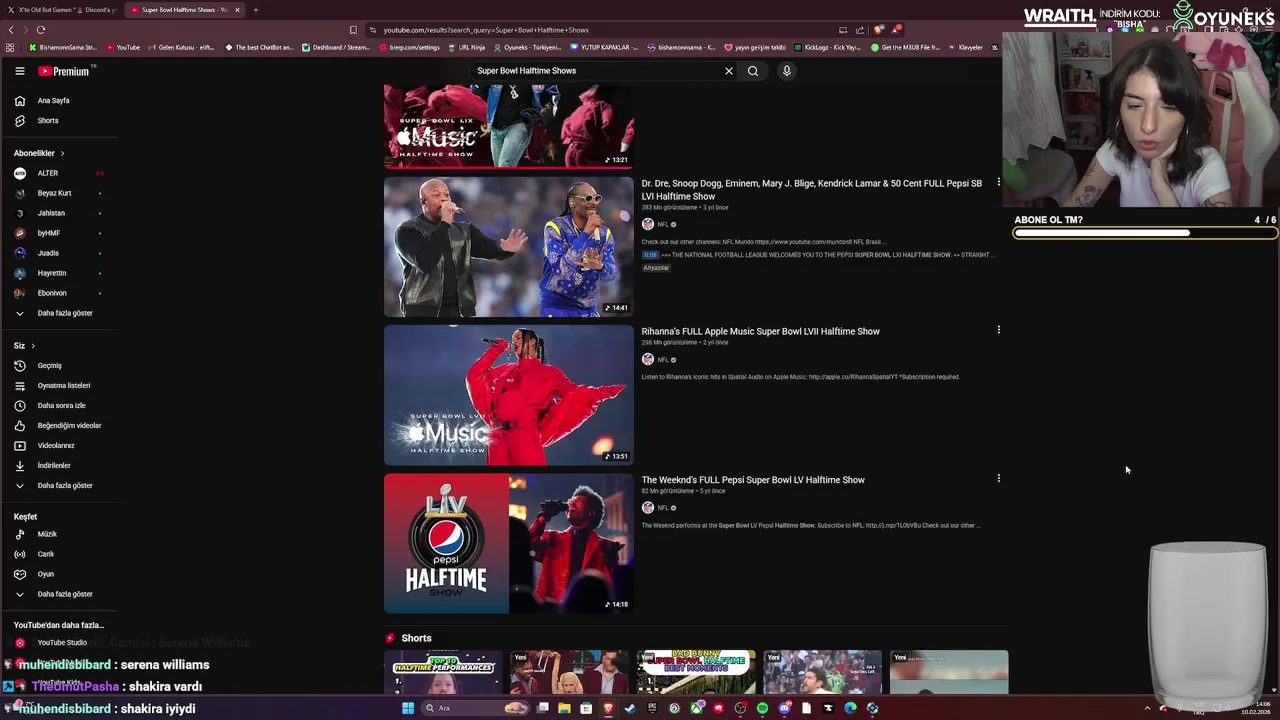Image resolution: width=1280 pixels, height=720 pixels.
Task: Click the Rihanna red outfit thumbnail
Action: tap(509, 395)
